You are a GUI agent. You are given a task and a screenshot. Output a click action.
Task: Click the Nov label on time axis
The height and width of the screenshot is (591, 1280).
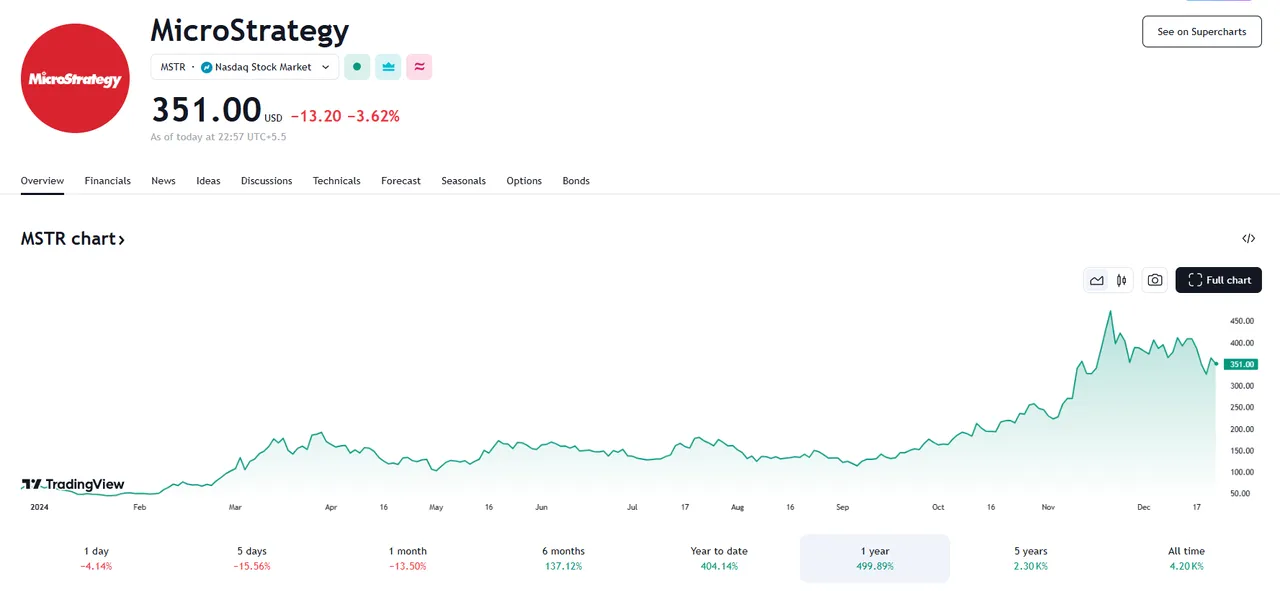tap(1048, 507)
